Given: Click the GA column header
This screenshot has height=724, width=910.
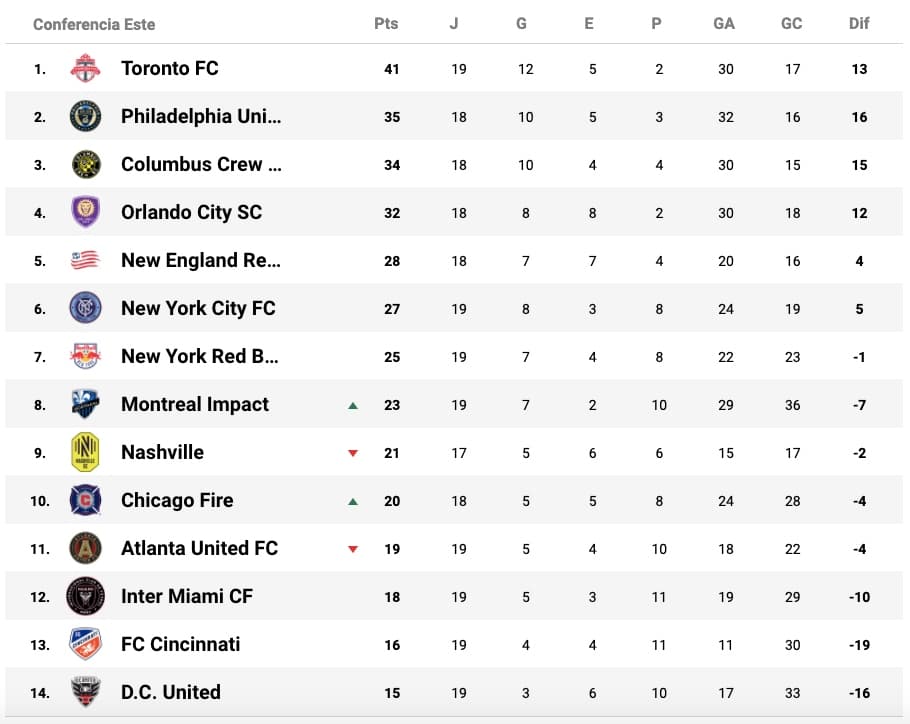Looking at the screenshot, I should [724, 24].
